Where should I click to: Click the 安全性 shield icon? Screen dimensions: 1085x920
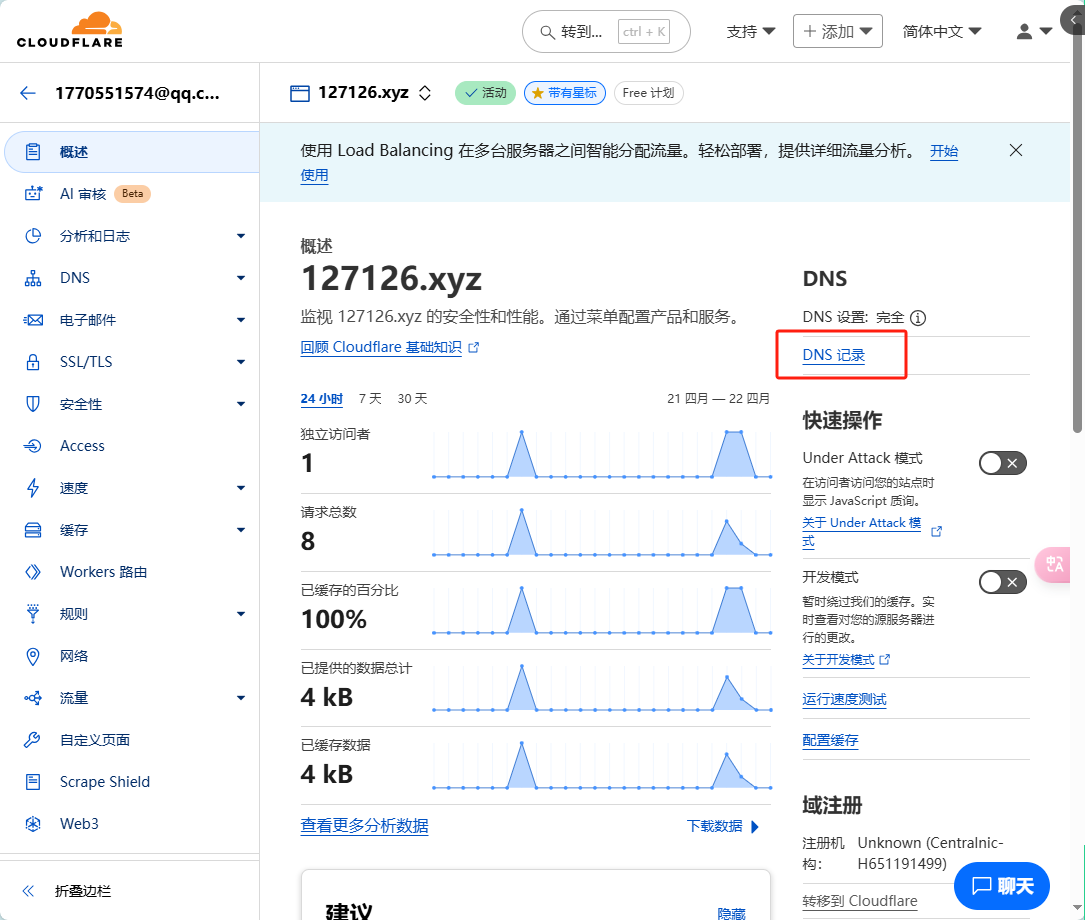(x=33, y=404)
